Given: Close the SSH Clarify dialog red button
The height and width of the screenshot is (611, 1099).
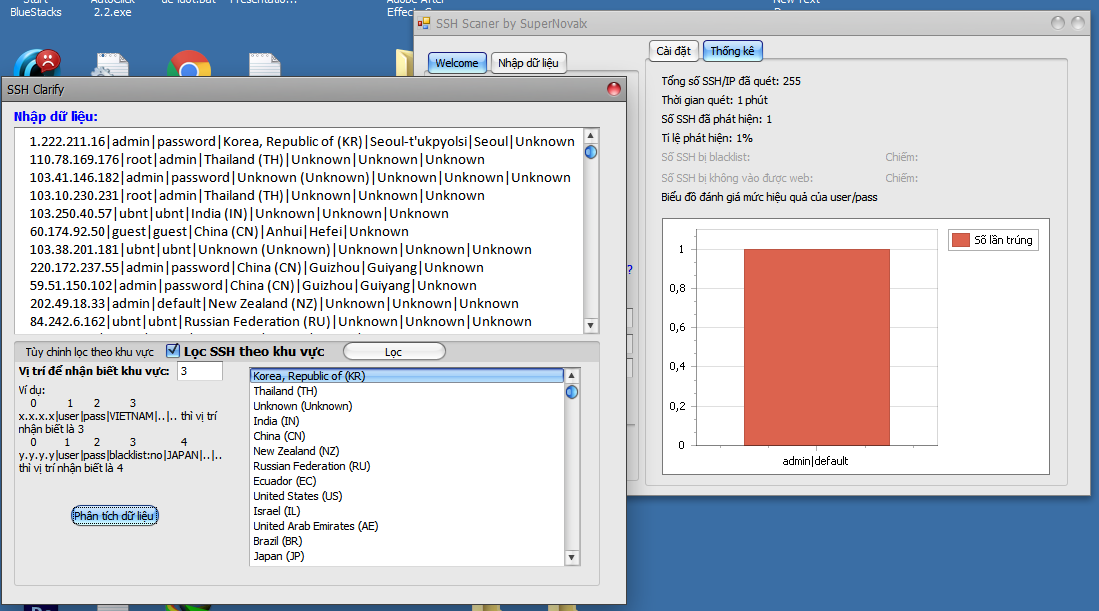Looking at the screenshot, I should (614, 89).
